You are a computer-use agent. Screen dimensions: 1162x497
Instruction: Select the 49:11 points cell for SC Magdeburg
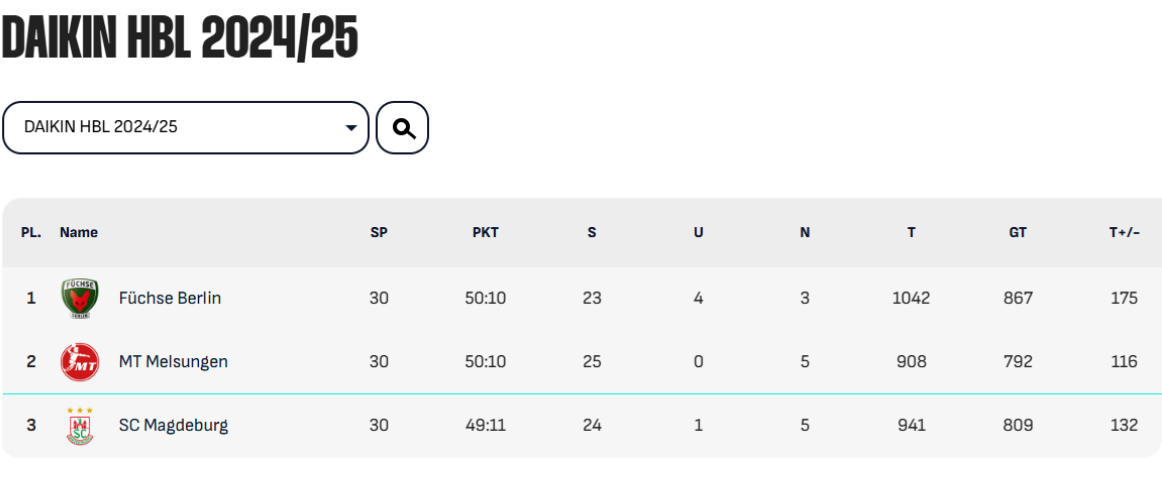coord(485,426)
